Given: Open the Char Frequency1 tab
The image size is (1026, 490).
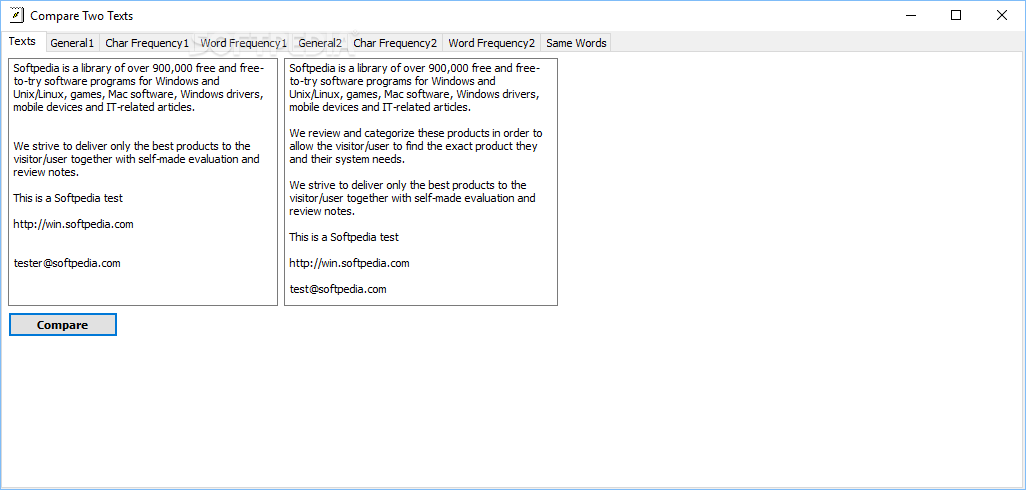Looking at the screenshot, I should pos(147,43).
